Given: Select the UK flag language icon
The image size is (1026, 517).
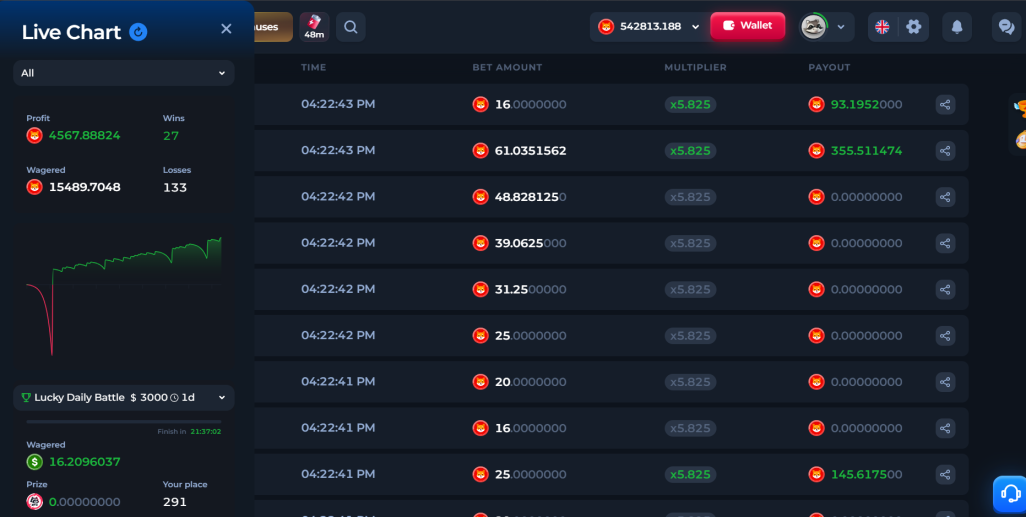Looking at the screenshot, I should point(882,27).
